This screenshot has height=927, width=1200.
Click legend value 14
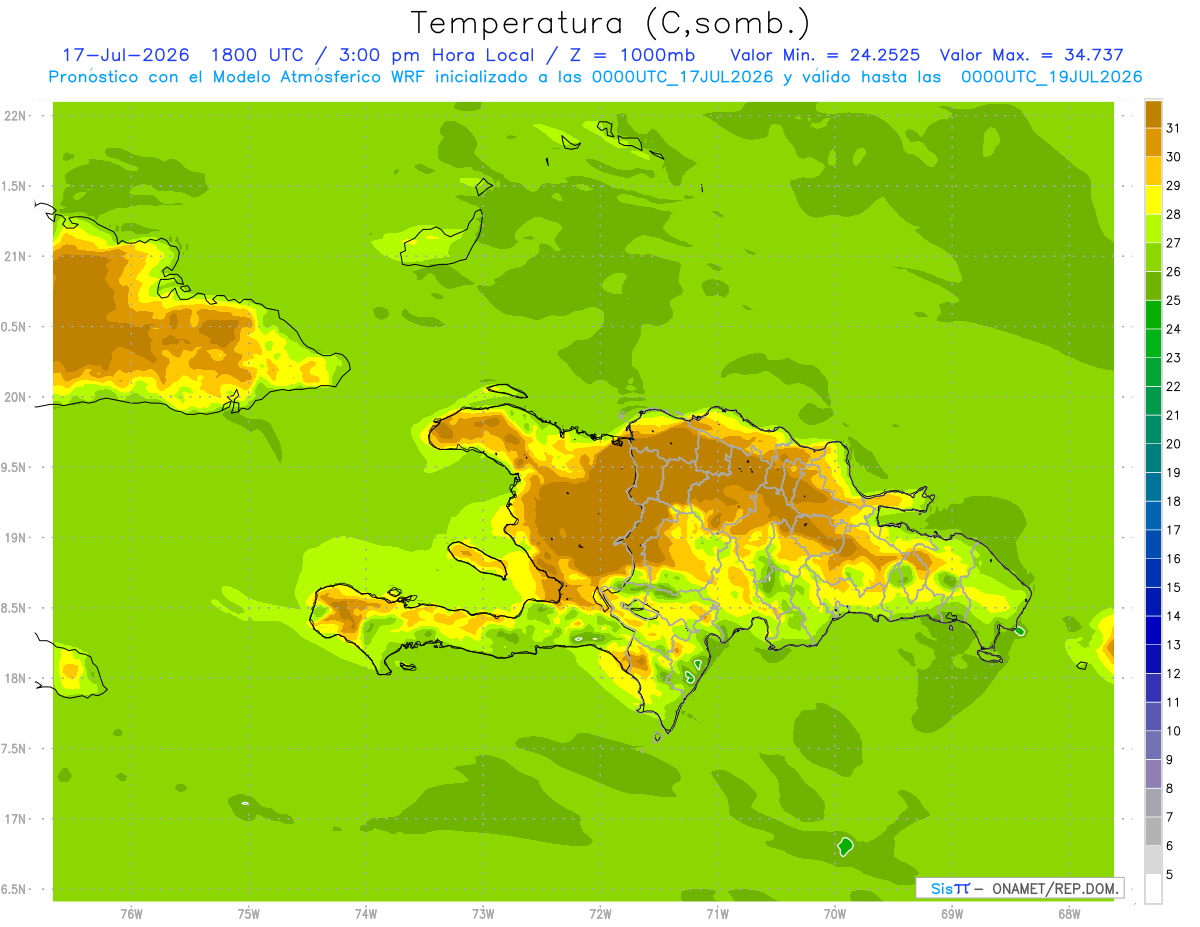coord(1174,616)
